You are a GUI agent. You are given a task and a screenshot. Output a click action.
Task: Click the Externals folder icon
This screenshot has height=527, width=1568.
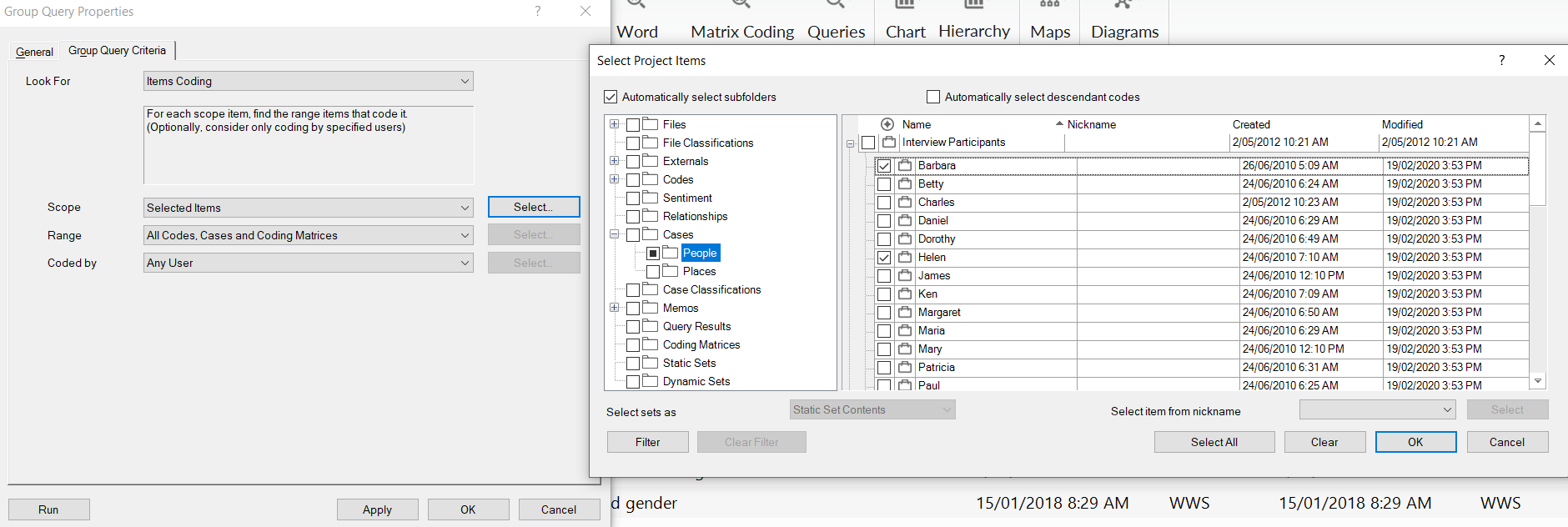point(651,161)
